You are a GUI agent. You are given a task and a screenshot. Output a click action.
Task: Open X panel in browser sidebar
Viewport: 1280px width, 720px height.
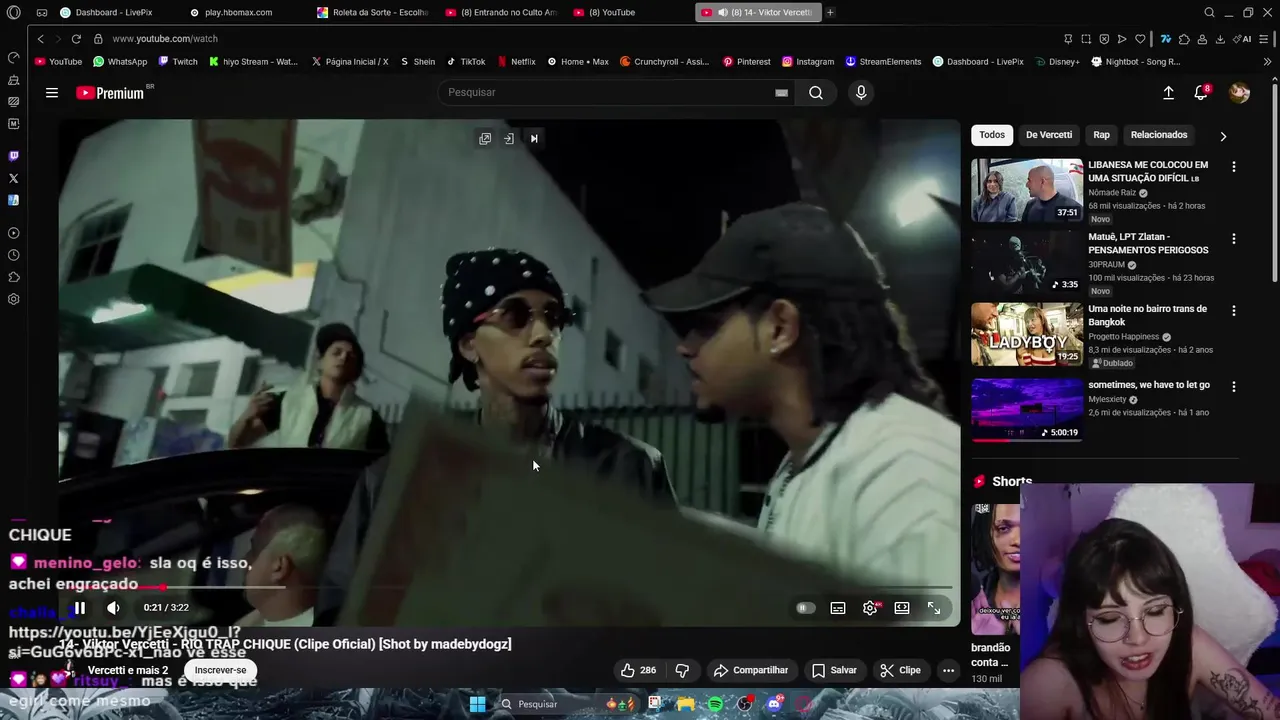(x=13, y=178)
